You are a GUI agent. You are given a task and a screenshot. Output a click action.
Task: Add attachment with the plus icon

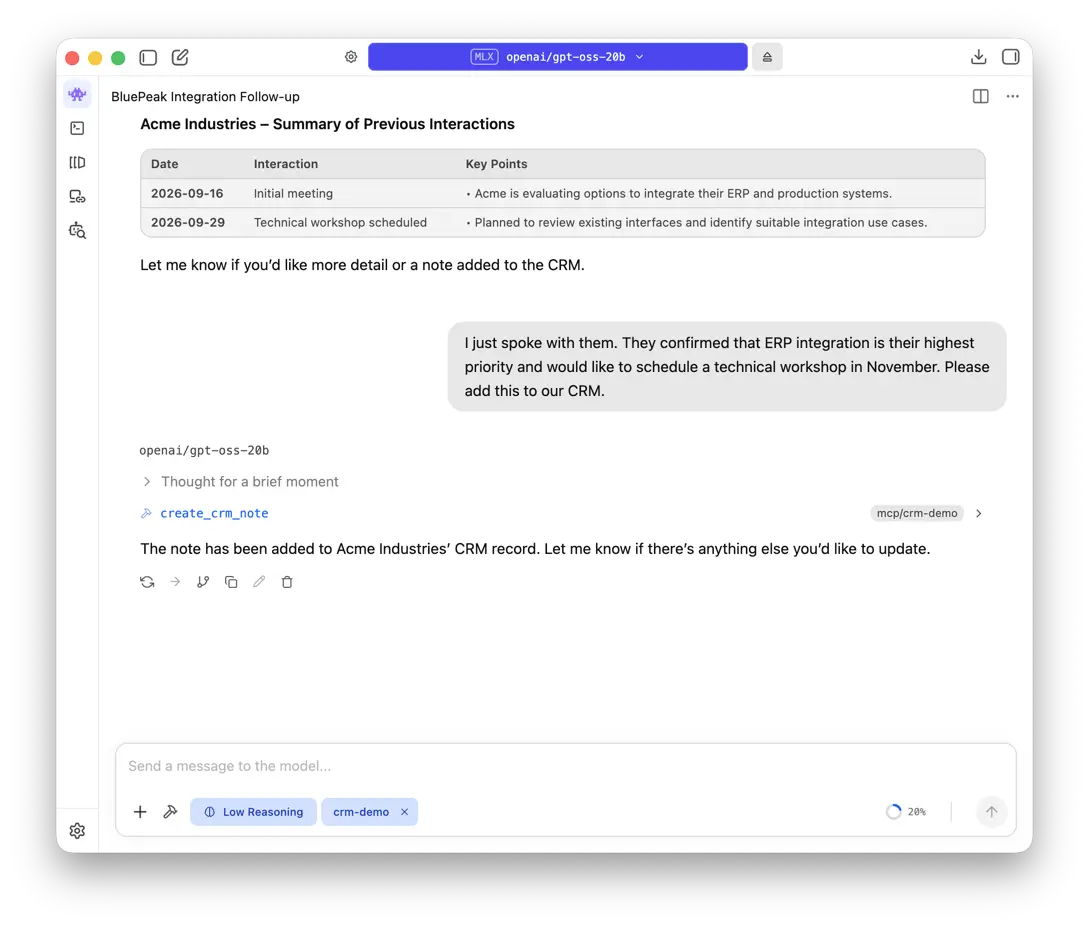[x=140, y=812]
